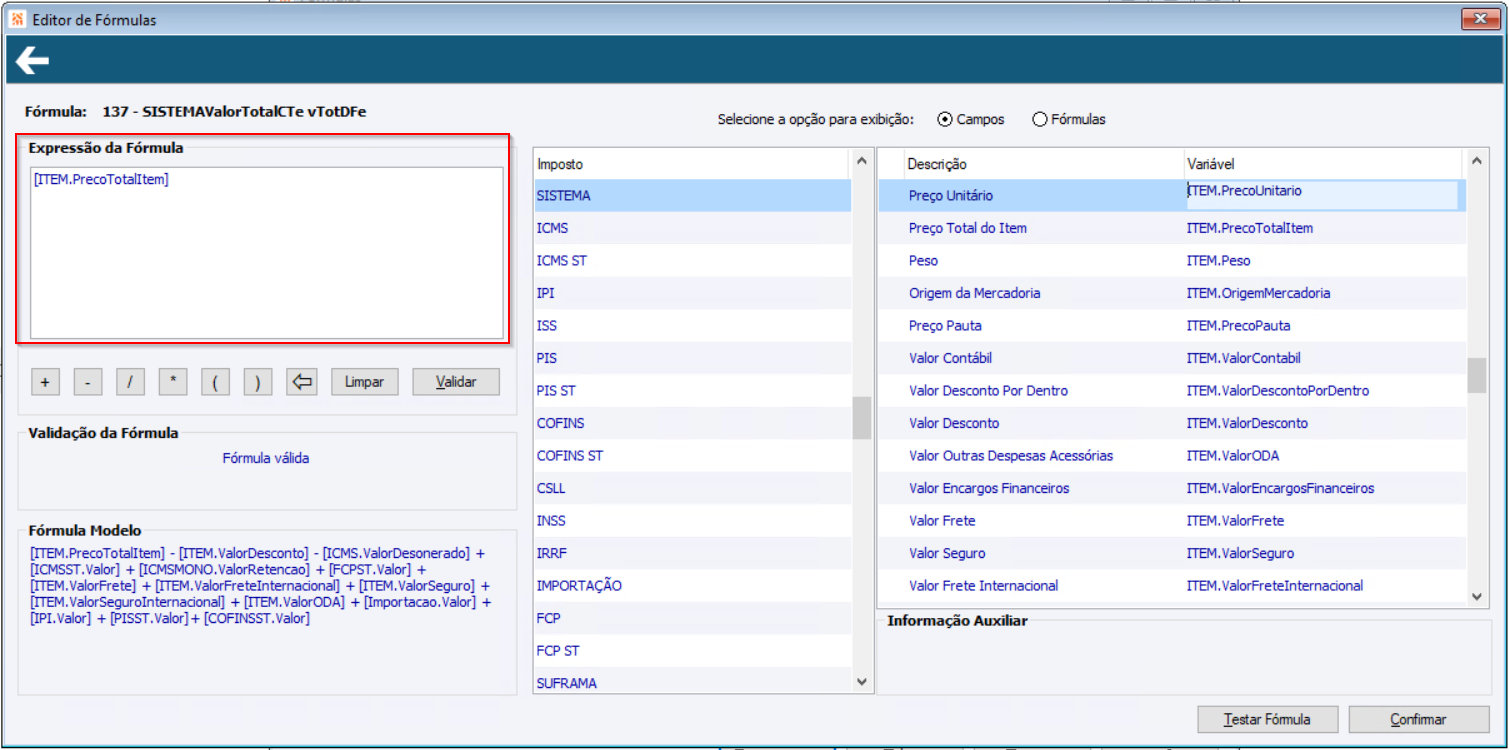Screen dimensions: 1509x750
Task: Insert the division slash operator
Action: pyautogui.click(x=131, y=382)
